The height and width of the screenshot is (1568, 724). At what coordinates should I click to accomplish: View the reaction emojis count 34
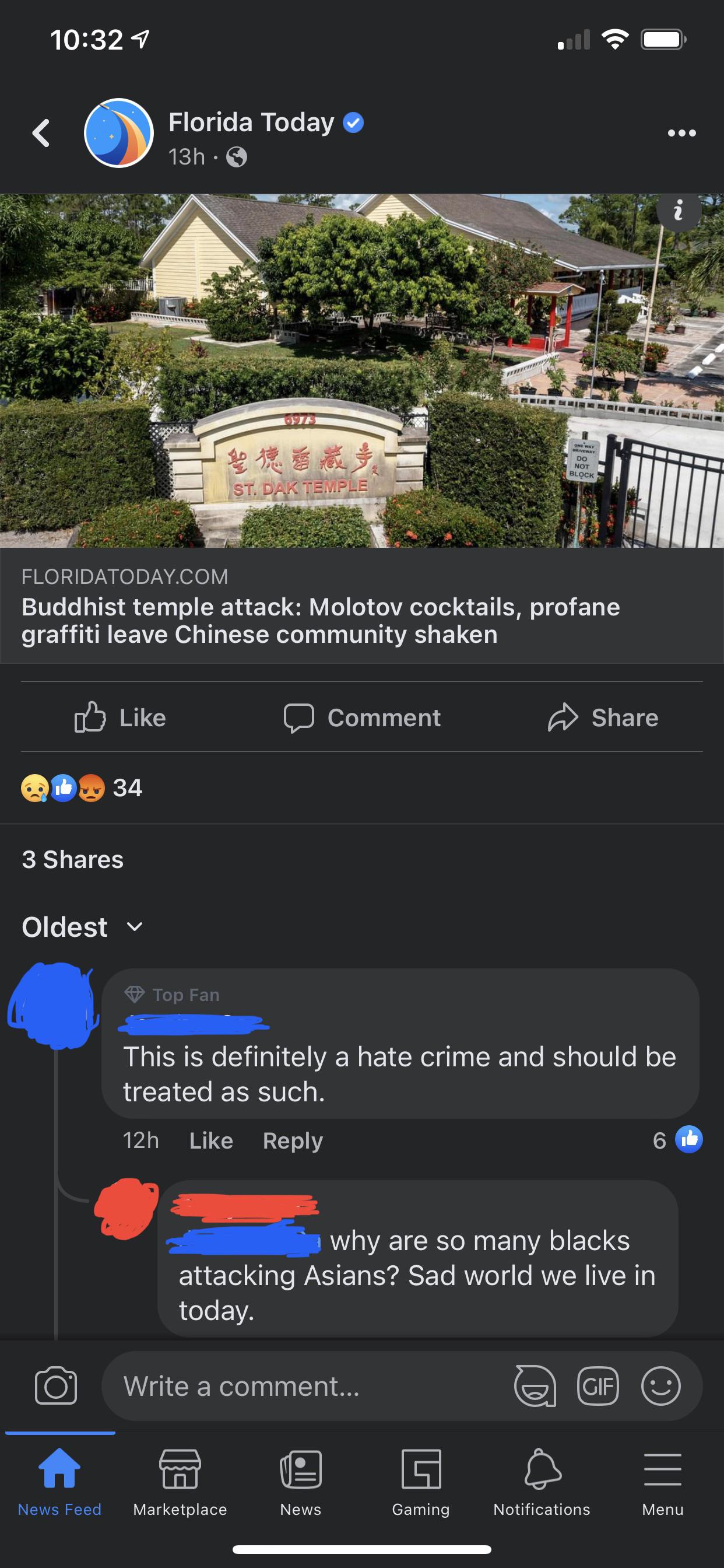82,787
